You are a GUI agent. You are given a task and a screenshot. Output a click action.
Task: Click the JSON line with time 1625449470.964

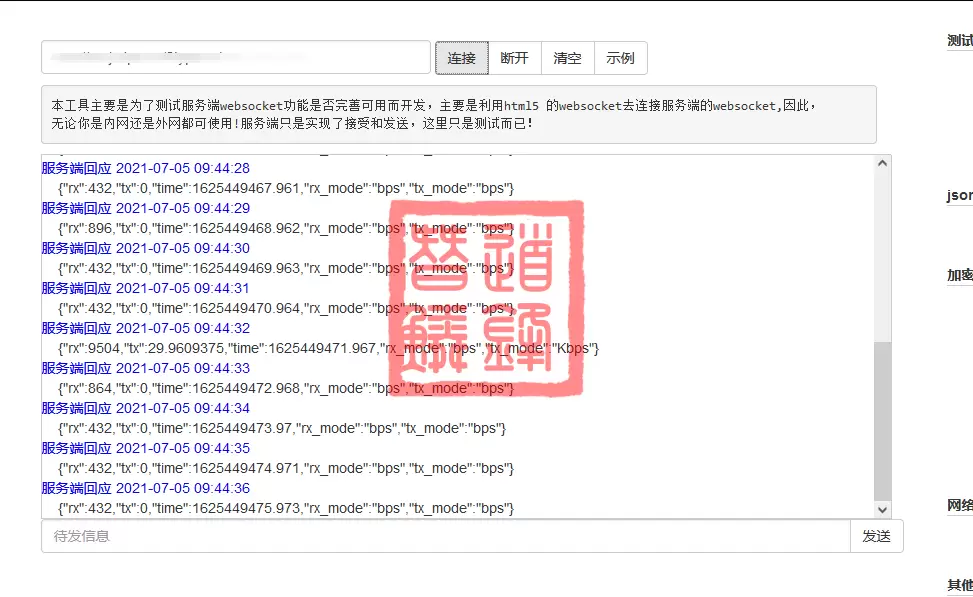coord(286,308)
